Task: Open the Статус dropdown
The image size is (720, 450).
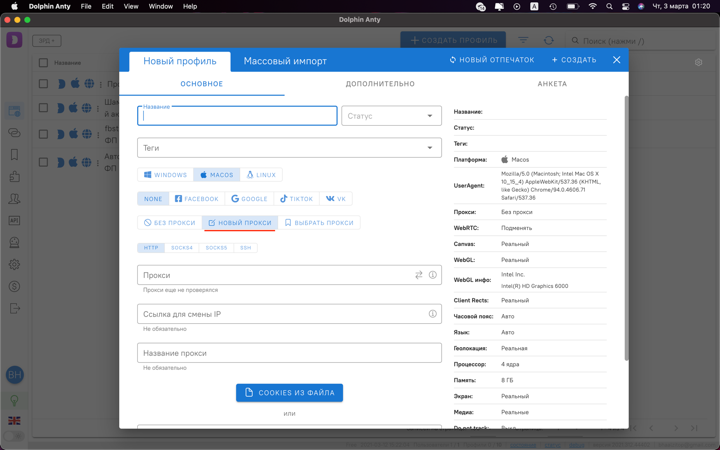Action: [391, 116]
